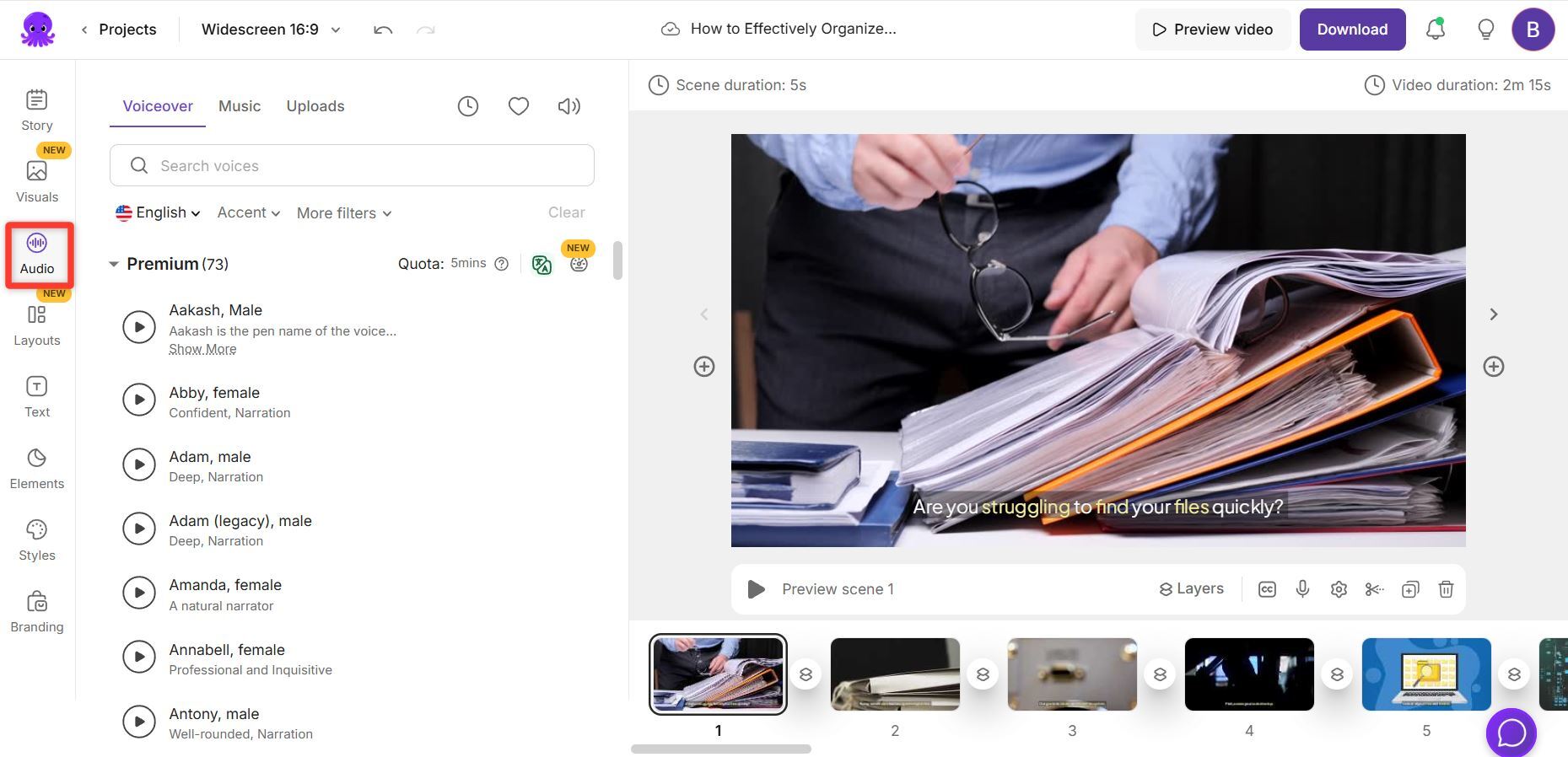Open the Visuals panel
This screenshot has width=1568, height=757.
tap(36, 181)
